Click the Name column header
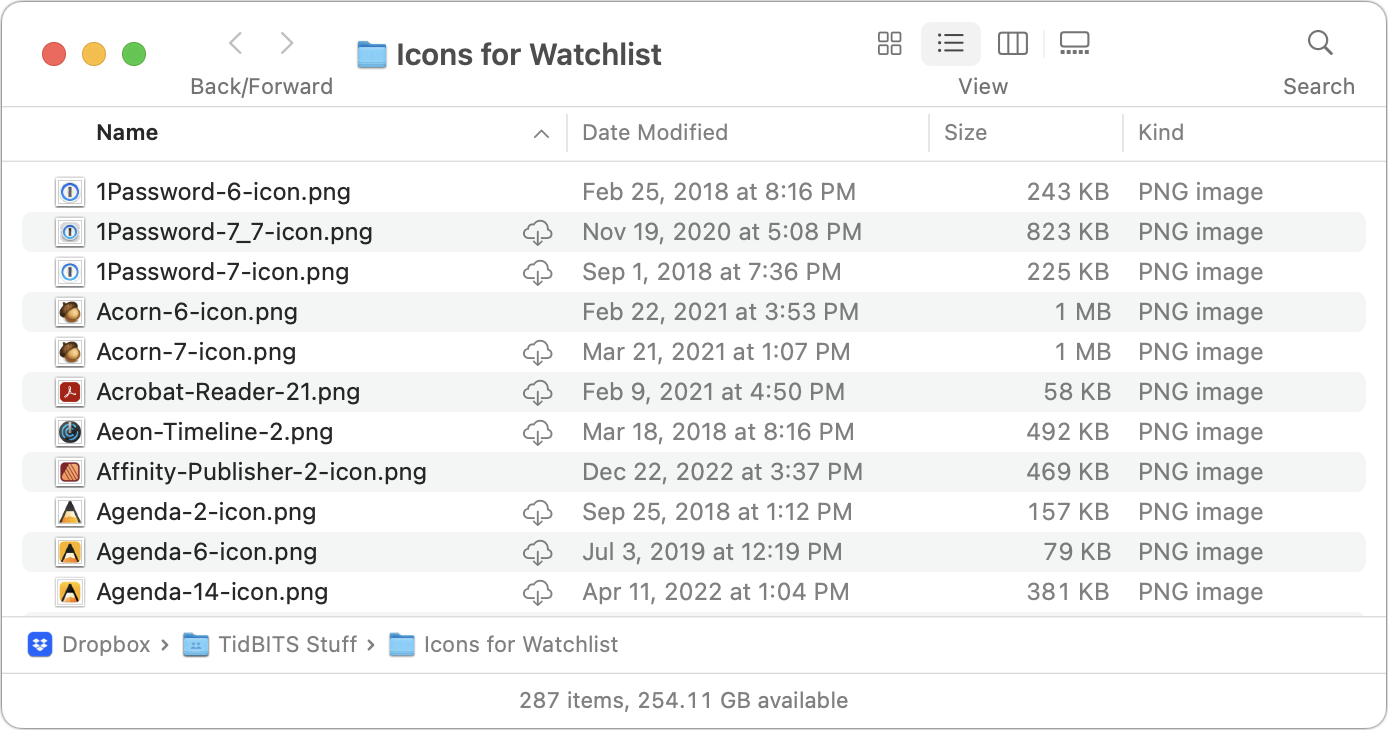Viewport: 1388px width, 730px height. [x=127, y=133]
